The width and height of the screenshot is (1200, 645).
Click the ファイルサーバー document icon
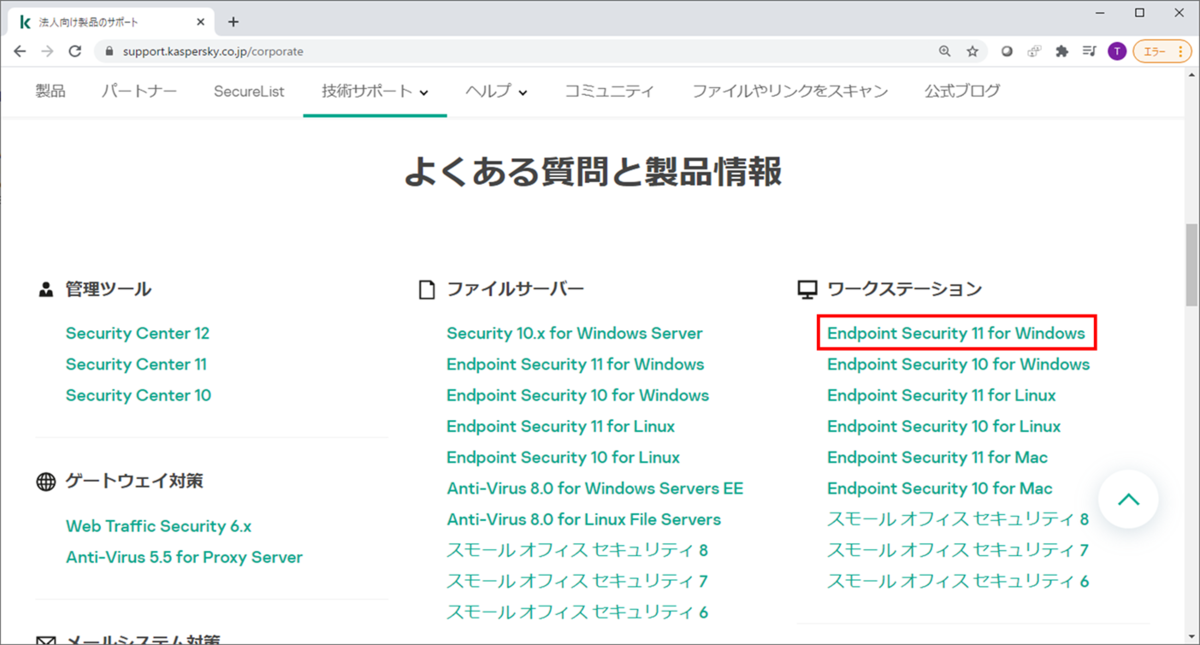pyautogui.click(x=426, y=288)
